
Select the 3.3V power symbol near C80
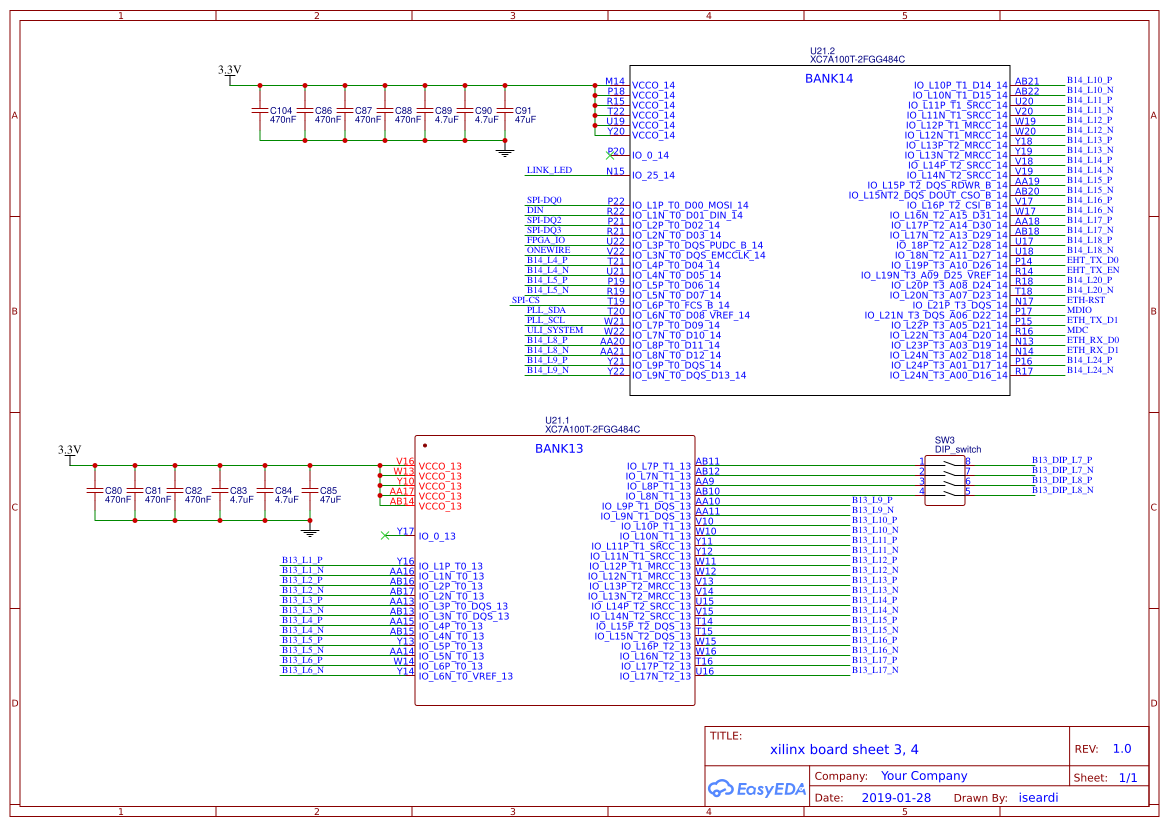[x=69, y=454]
